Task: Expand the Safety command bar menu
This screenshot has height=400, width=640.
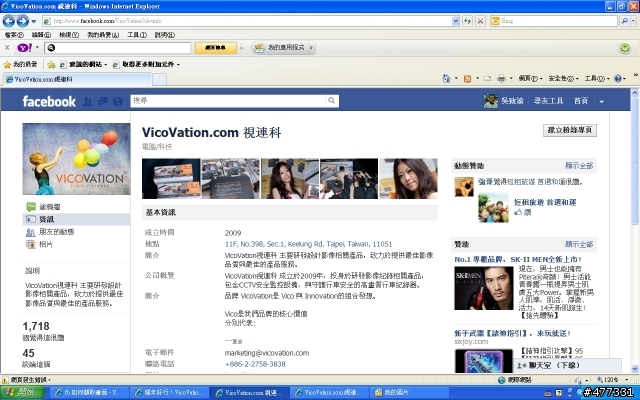Action: [563, 78]
